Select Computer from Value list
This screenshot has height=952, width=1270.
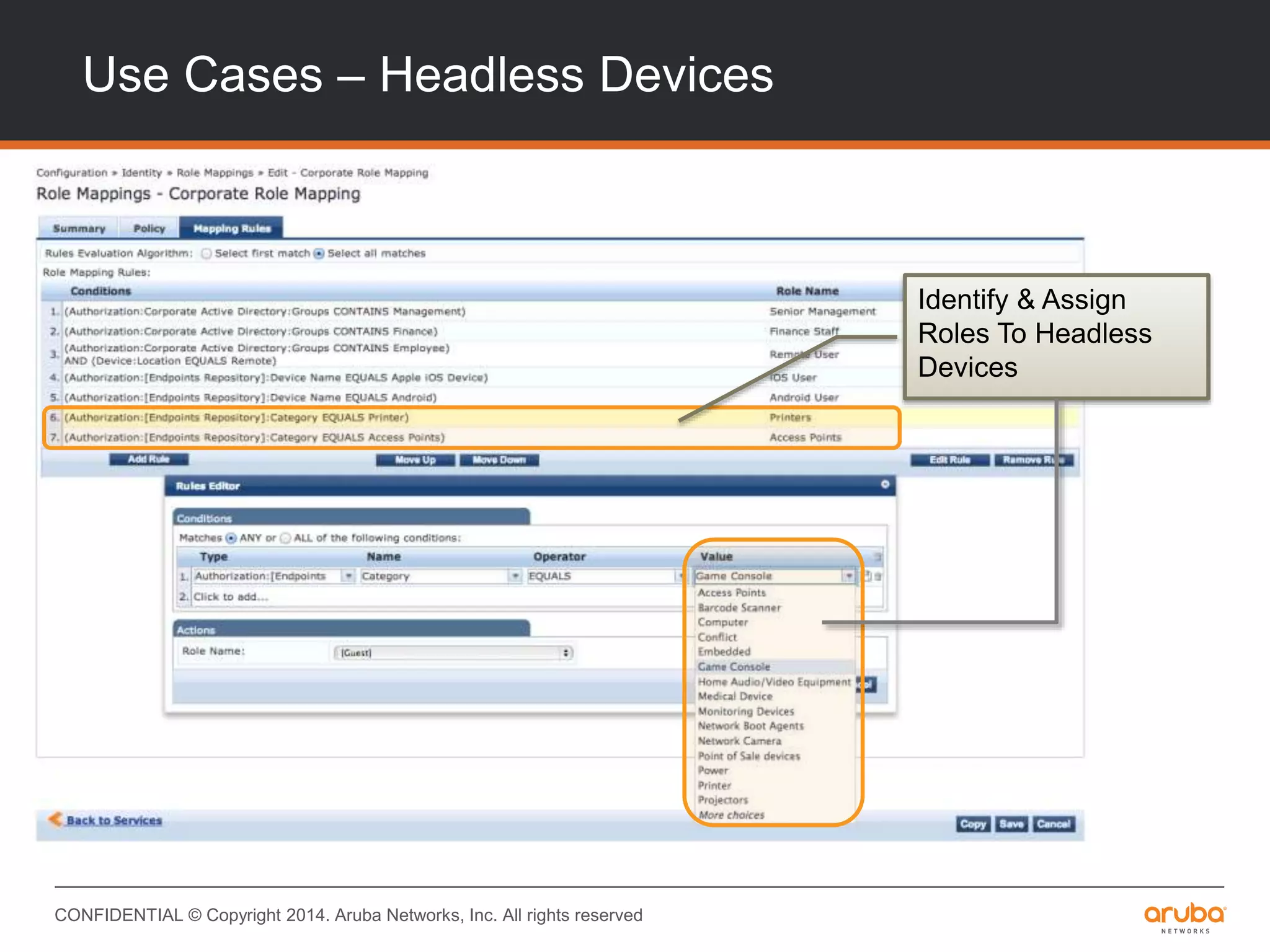point(722,622)
